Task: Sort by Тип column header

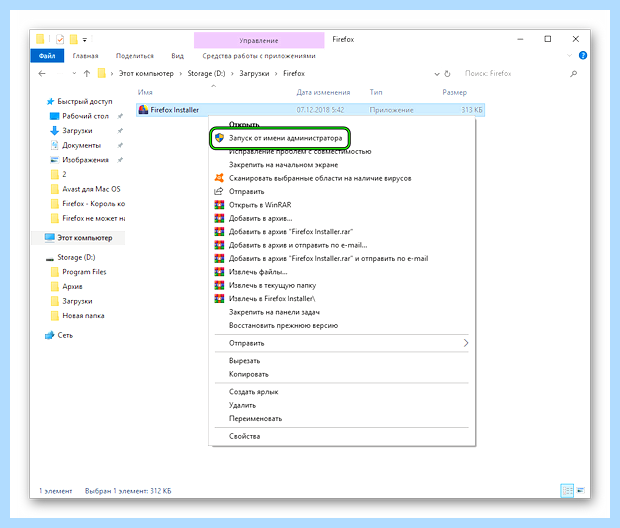Action: [x=376, y=92]
